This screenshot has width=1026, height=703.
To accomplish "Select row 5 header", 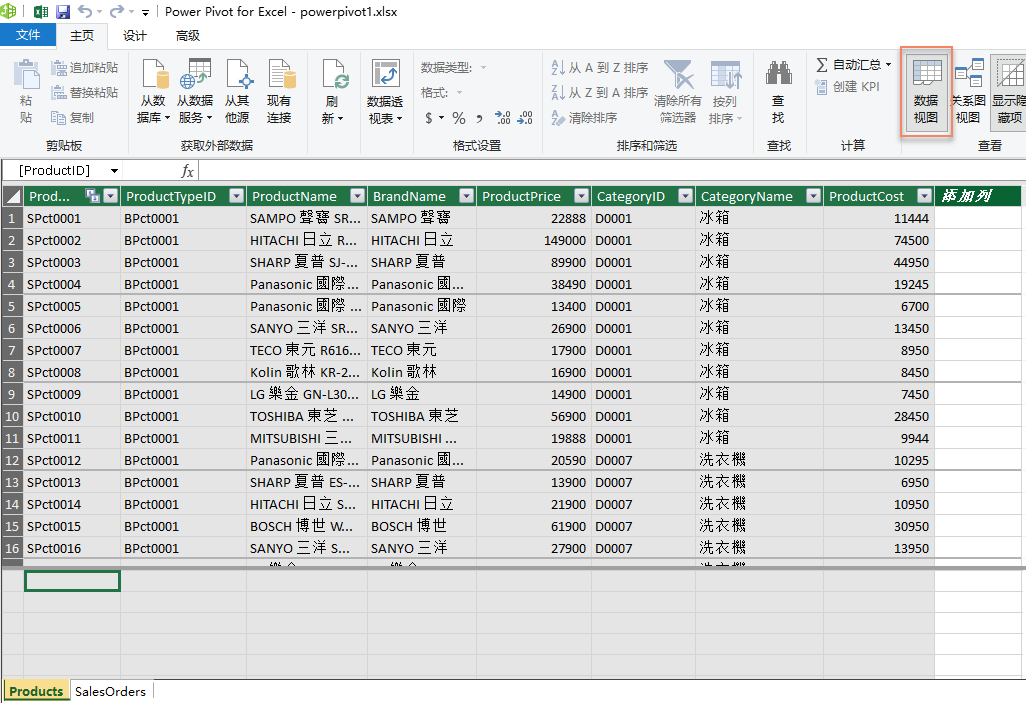I will tap(12, 306).
